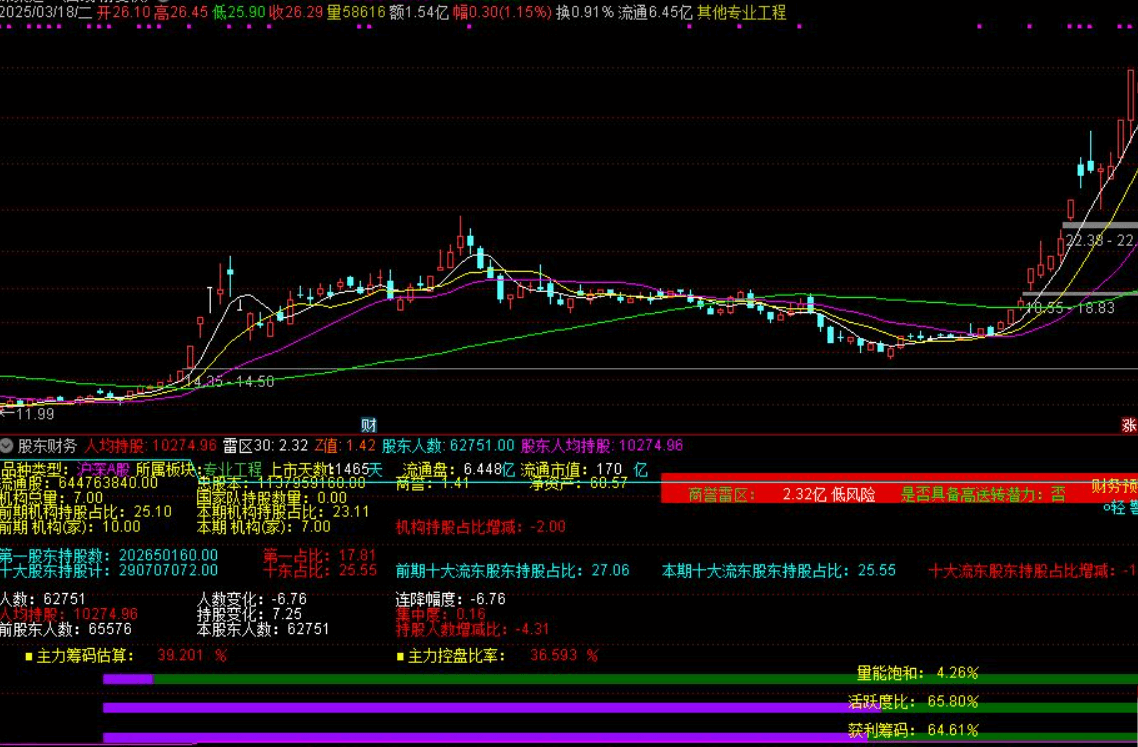
Task: Click the 前股东人数: 65576 entry
Action: pyautogui.click(x=66, y=629)
